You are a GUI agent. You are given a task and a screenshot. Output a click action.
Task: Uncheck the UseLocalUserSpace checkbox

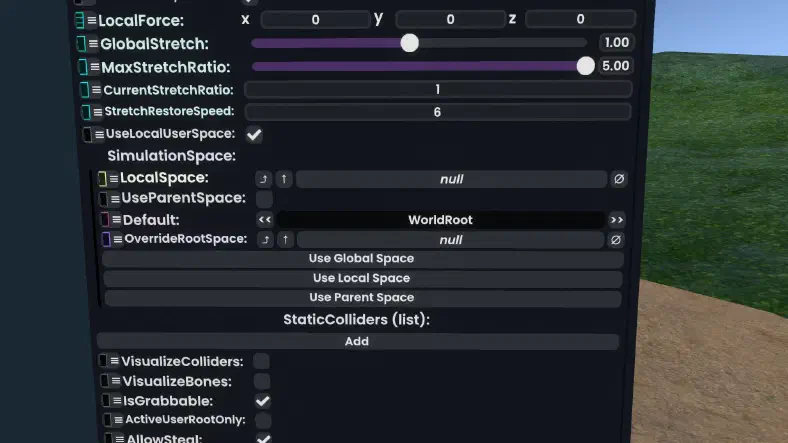point(254,134)
